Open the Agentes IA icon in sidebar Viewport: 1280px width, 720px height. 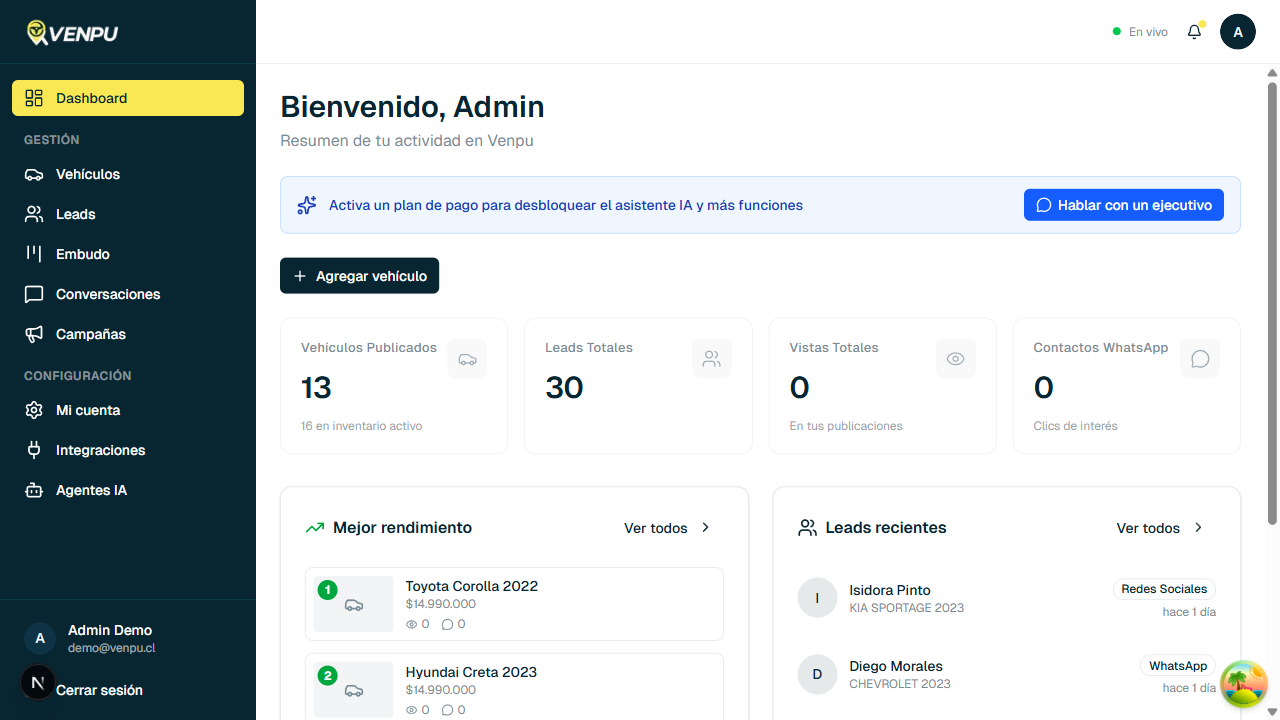coord(32,490)
